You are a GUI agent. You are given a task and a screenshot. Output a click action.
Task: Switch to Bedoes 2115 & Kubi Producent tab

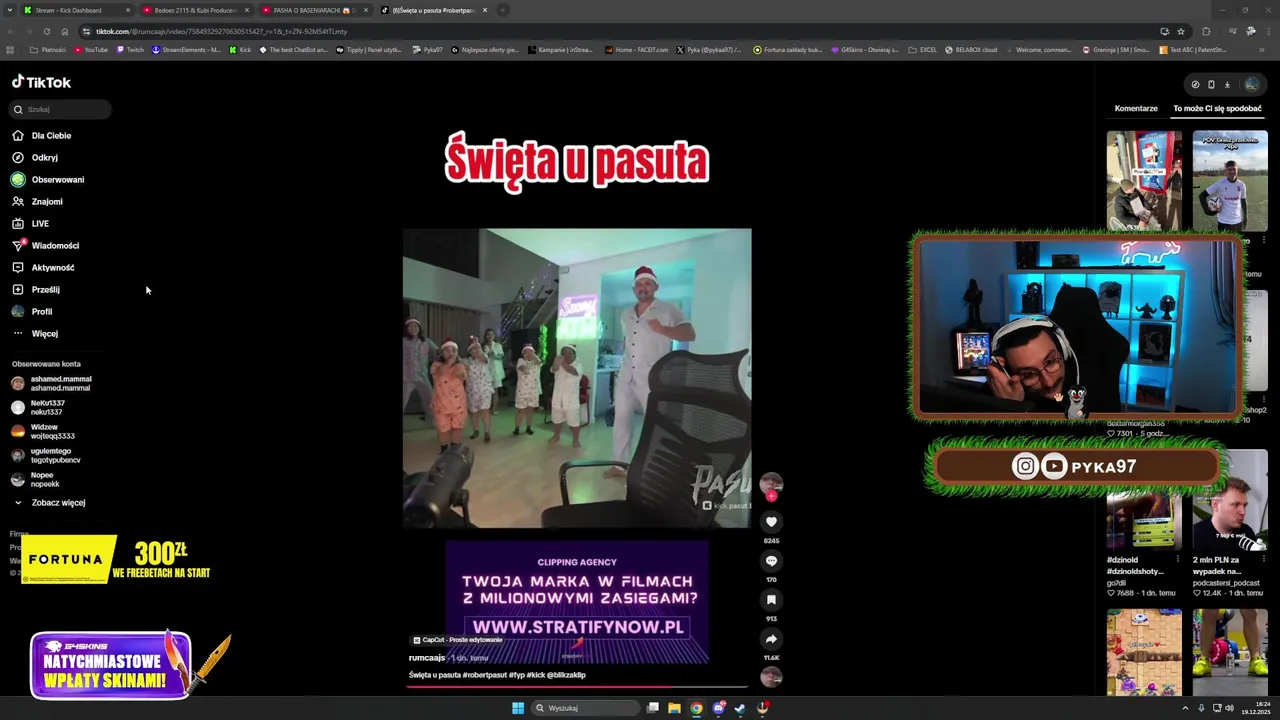[196, 10]
